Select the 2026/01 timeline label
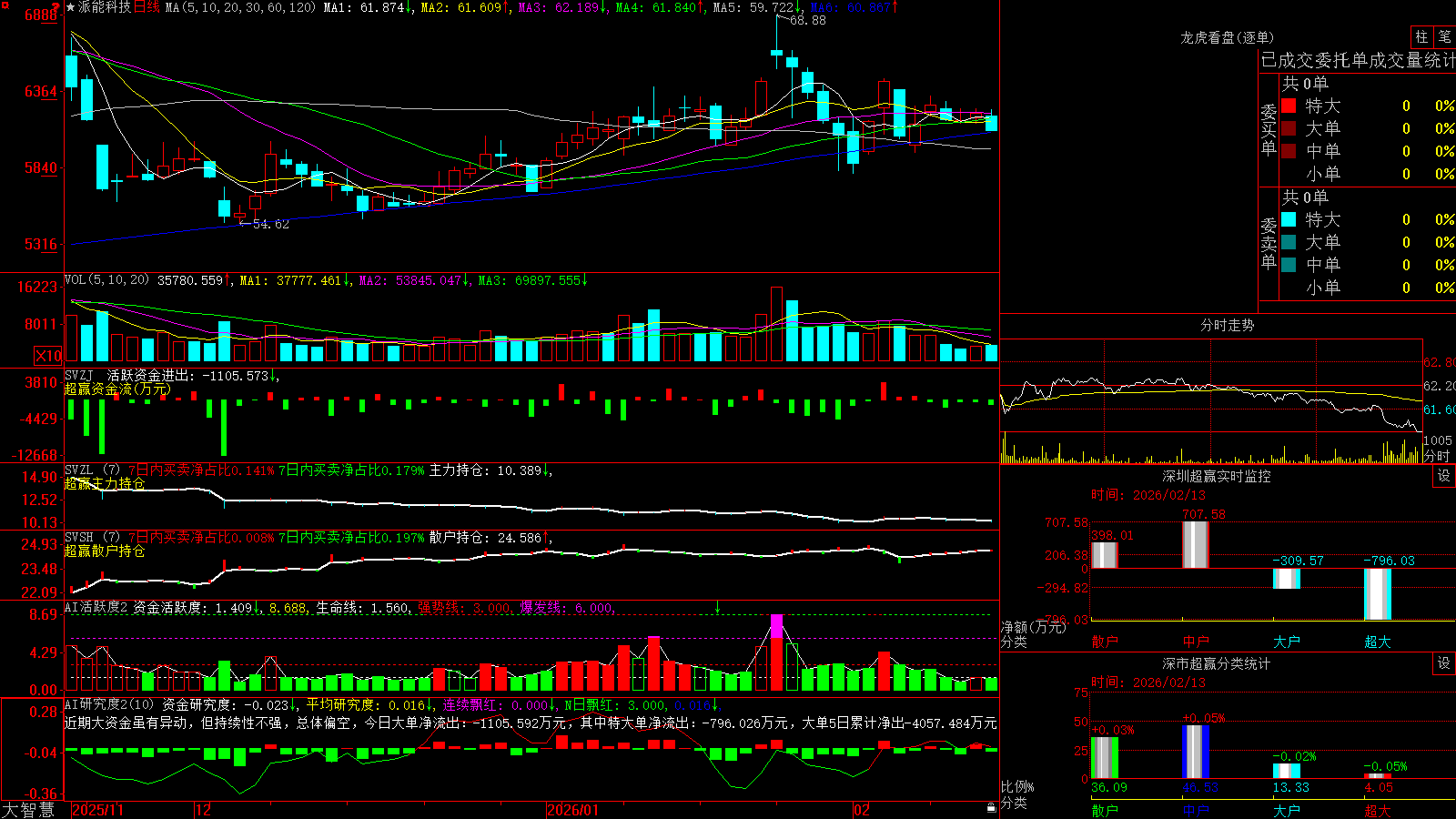 click(572, 810)
